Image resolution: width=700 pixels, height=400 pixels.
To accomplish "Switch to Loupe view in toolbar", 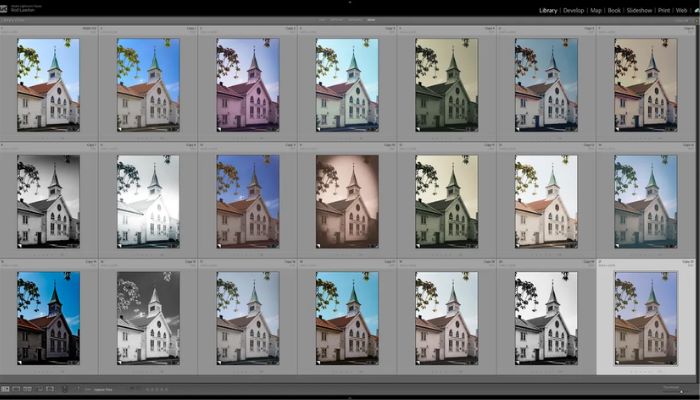I will tap(16, 388).
